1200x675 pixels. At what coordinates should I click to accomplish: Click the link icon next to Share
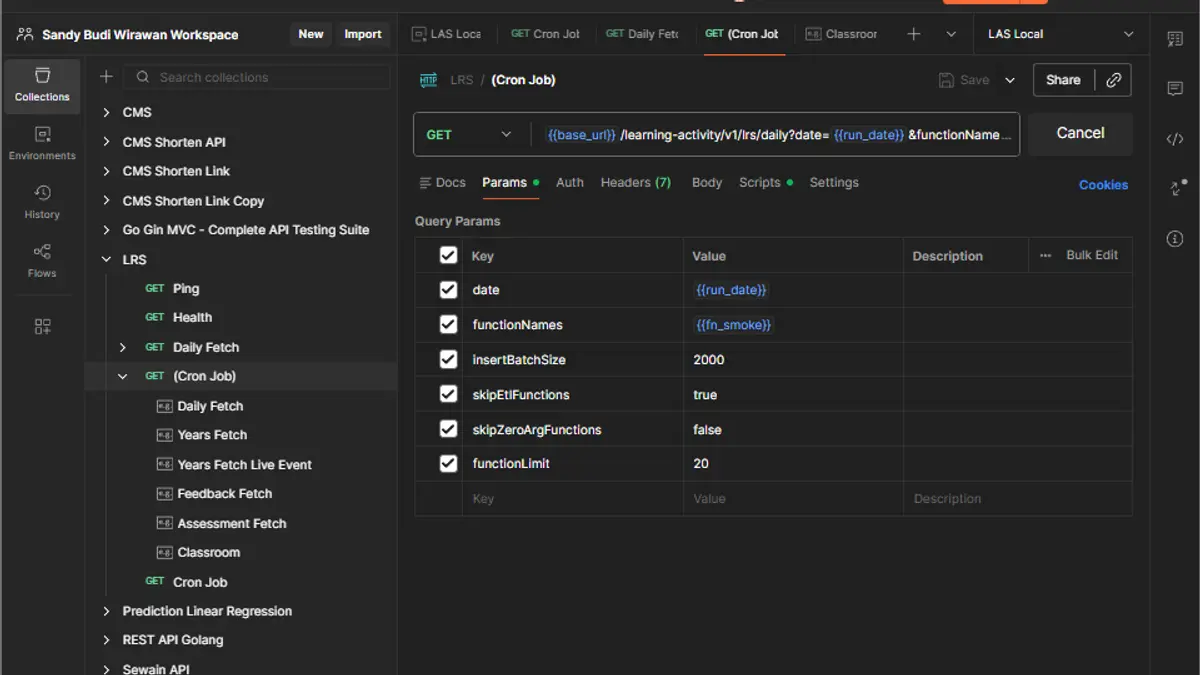click(1114, 80)
